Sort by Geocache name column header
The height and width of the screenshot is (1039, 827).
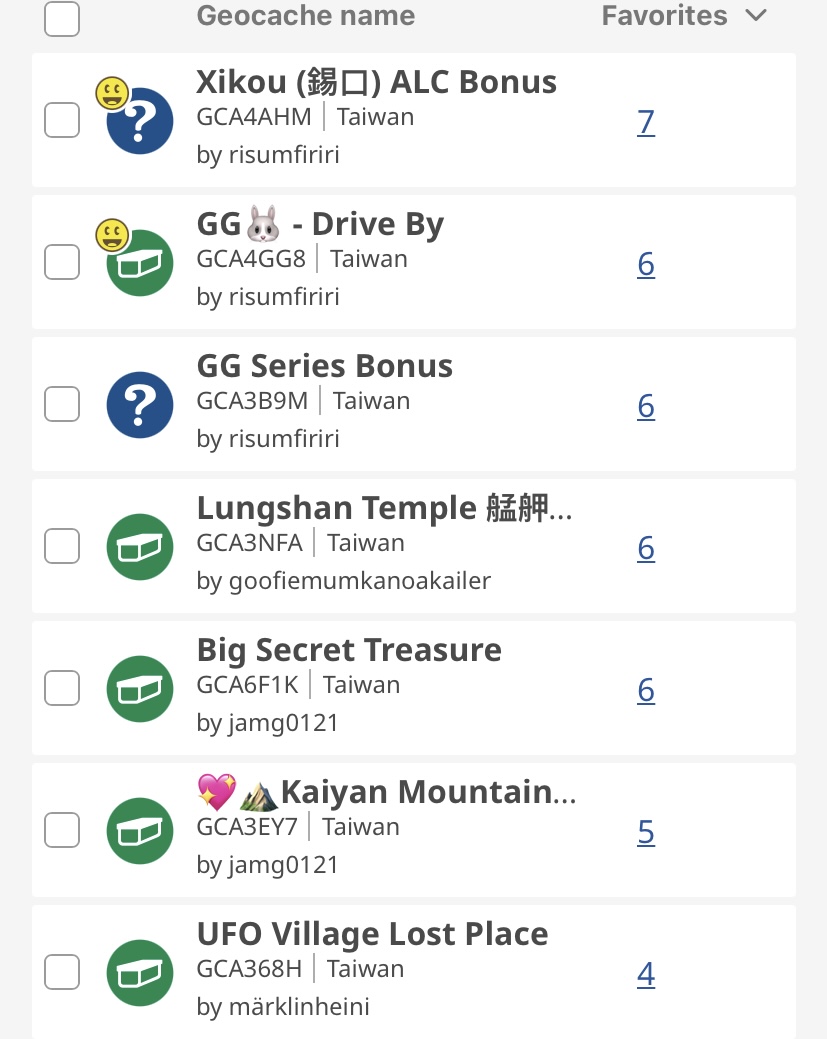306,15
